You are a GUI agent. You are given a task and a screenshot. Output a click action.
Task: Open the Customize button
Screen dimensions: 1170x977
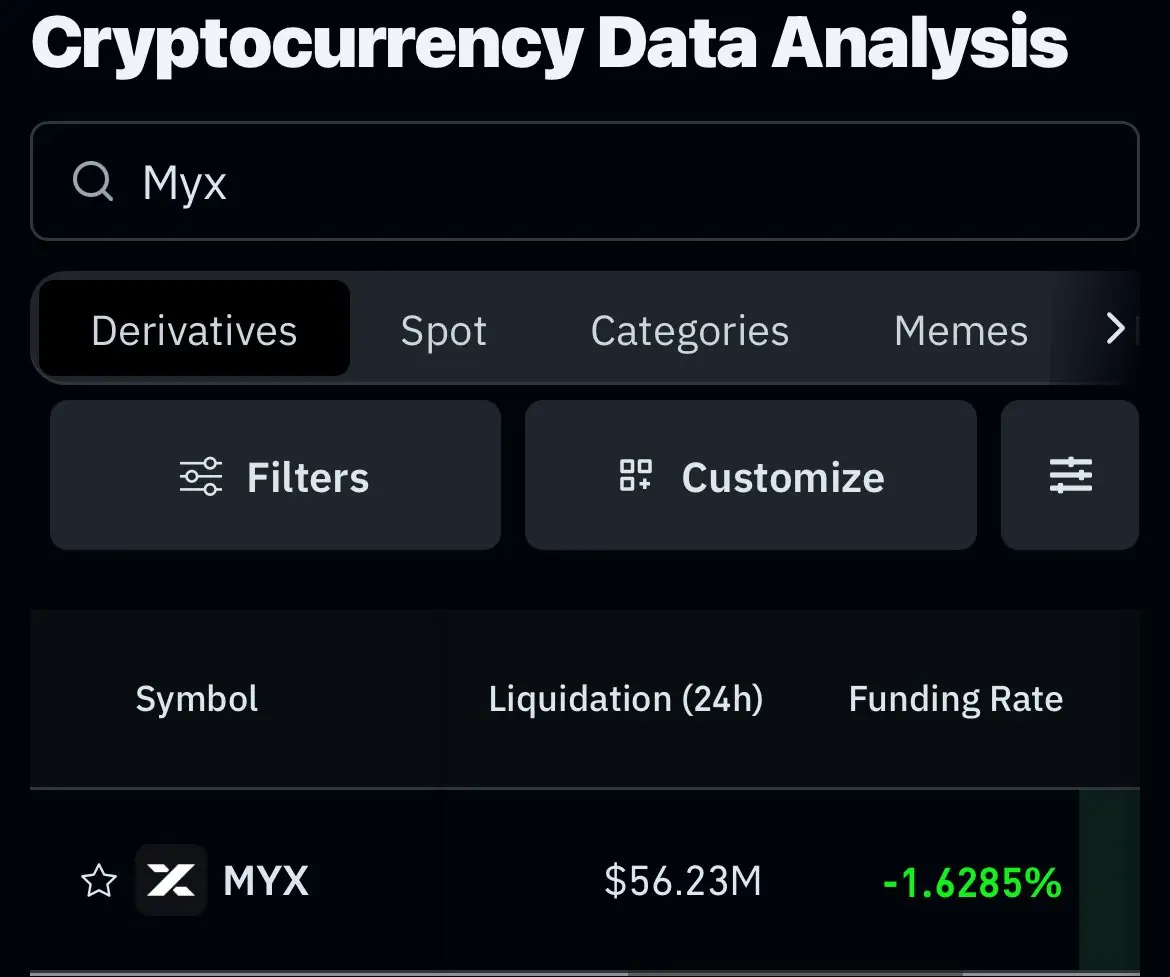pos(751,475)
